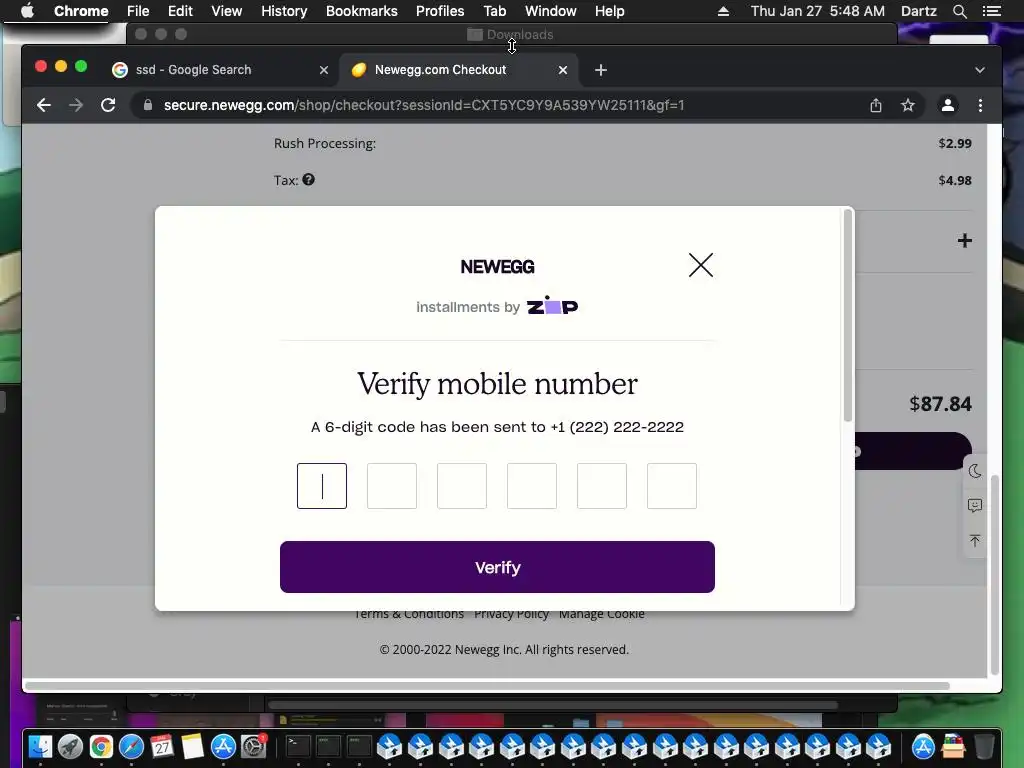Open the Tab menu
This screenshot has width=1024, height=768.
tap(494, 11)
